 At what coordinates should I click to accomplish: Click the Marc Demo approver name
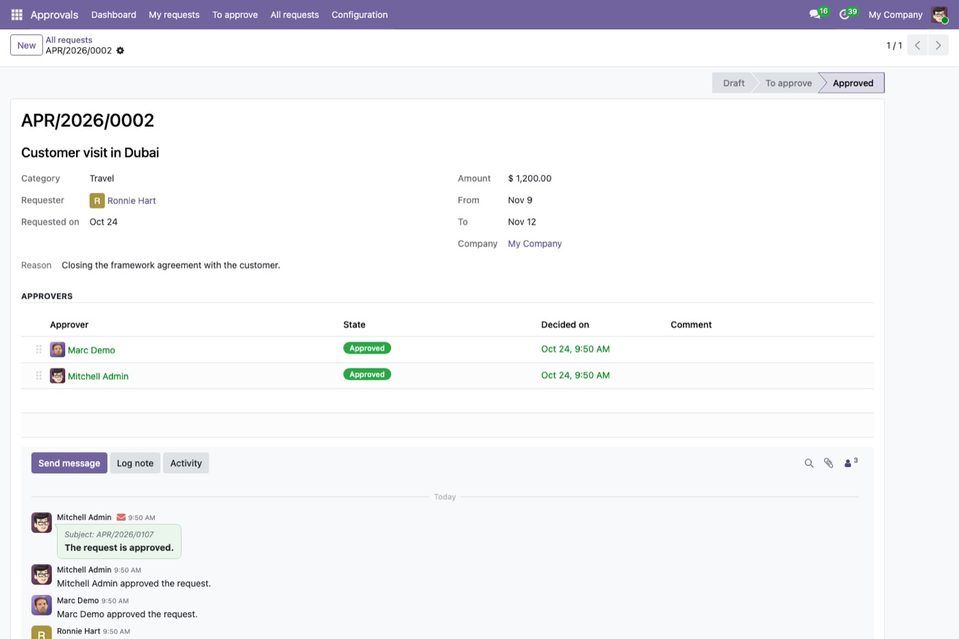pyautogui.click(x=91, y=350)
